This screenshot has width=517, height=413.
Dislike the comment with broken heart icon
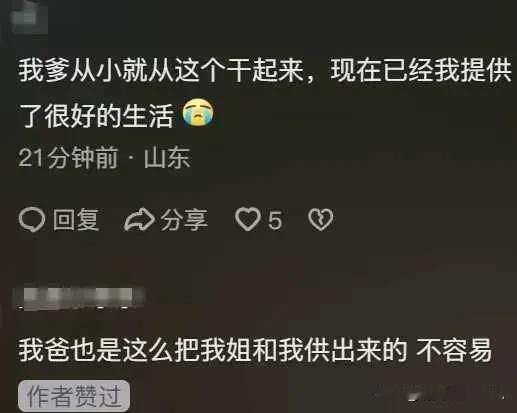320,220
